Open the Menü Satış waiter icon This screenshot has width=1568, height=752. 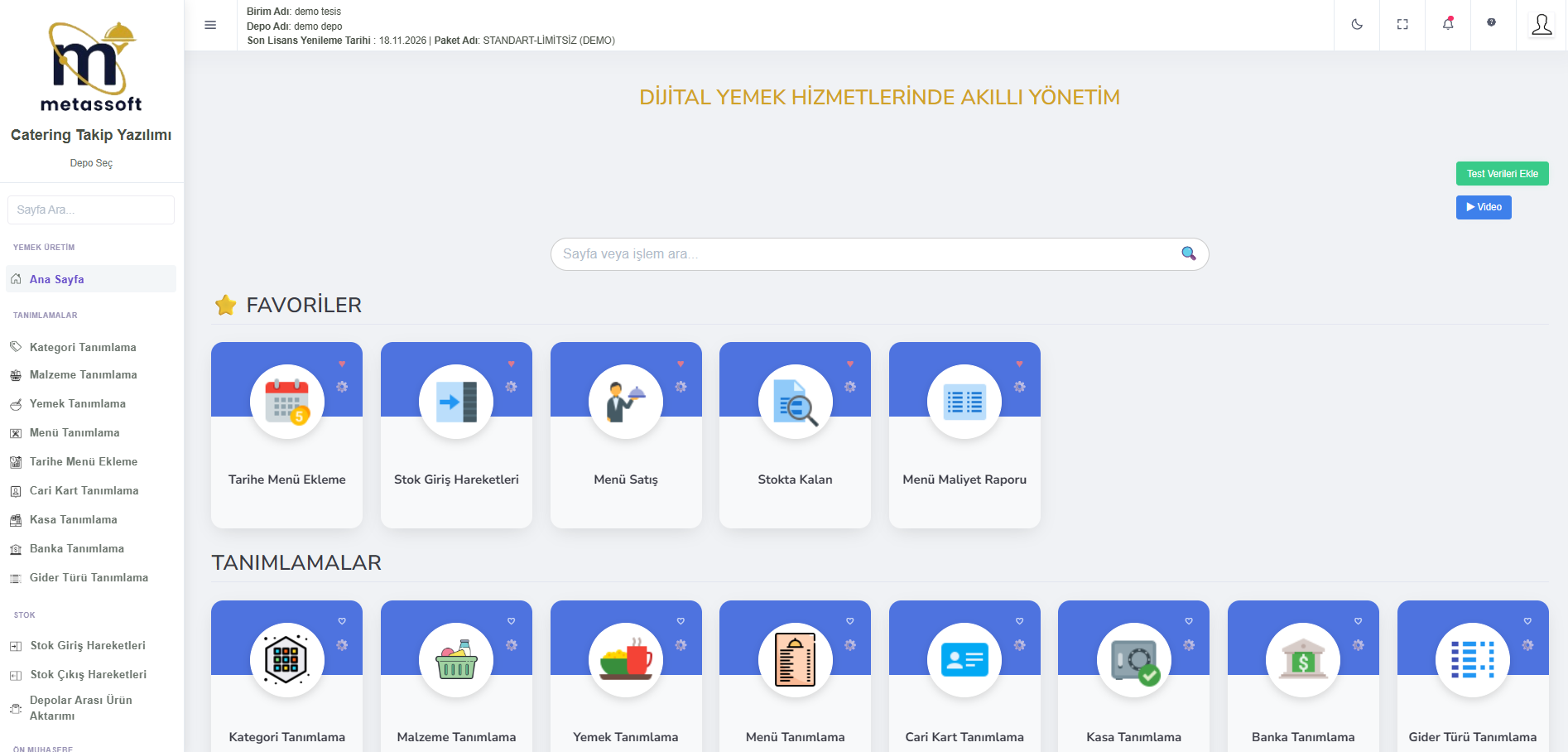tap(626, 402)
